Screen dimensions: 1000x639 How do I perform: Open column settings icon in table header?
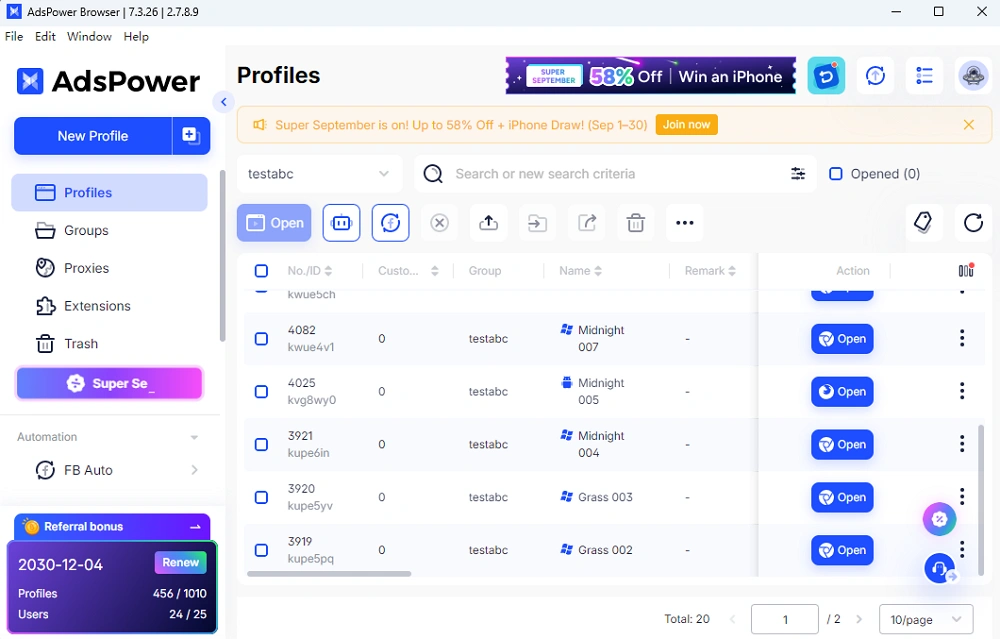click(966, 270)
